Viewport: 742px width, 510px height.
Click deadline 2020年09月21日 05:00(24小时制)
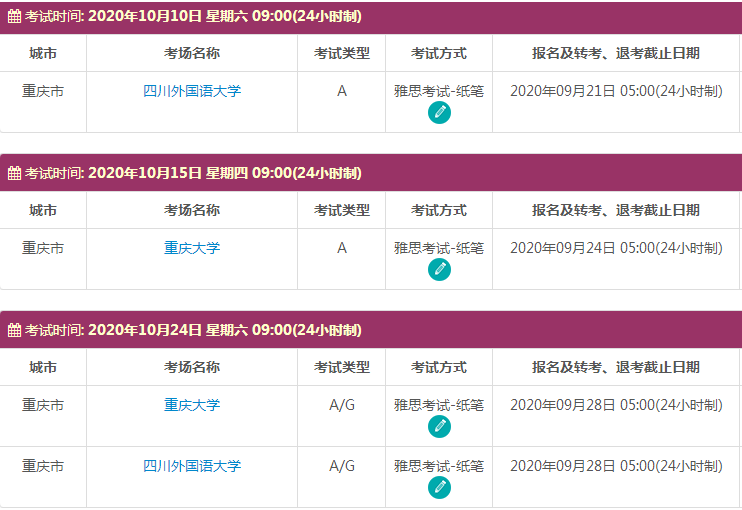tap(616, 91)
